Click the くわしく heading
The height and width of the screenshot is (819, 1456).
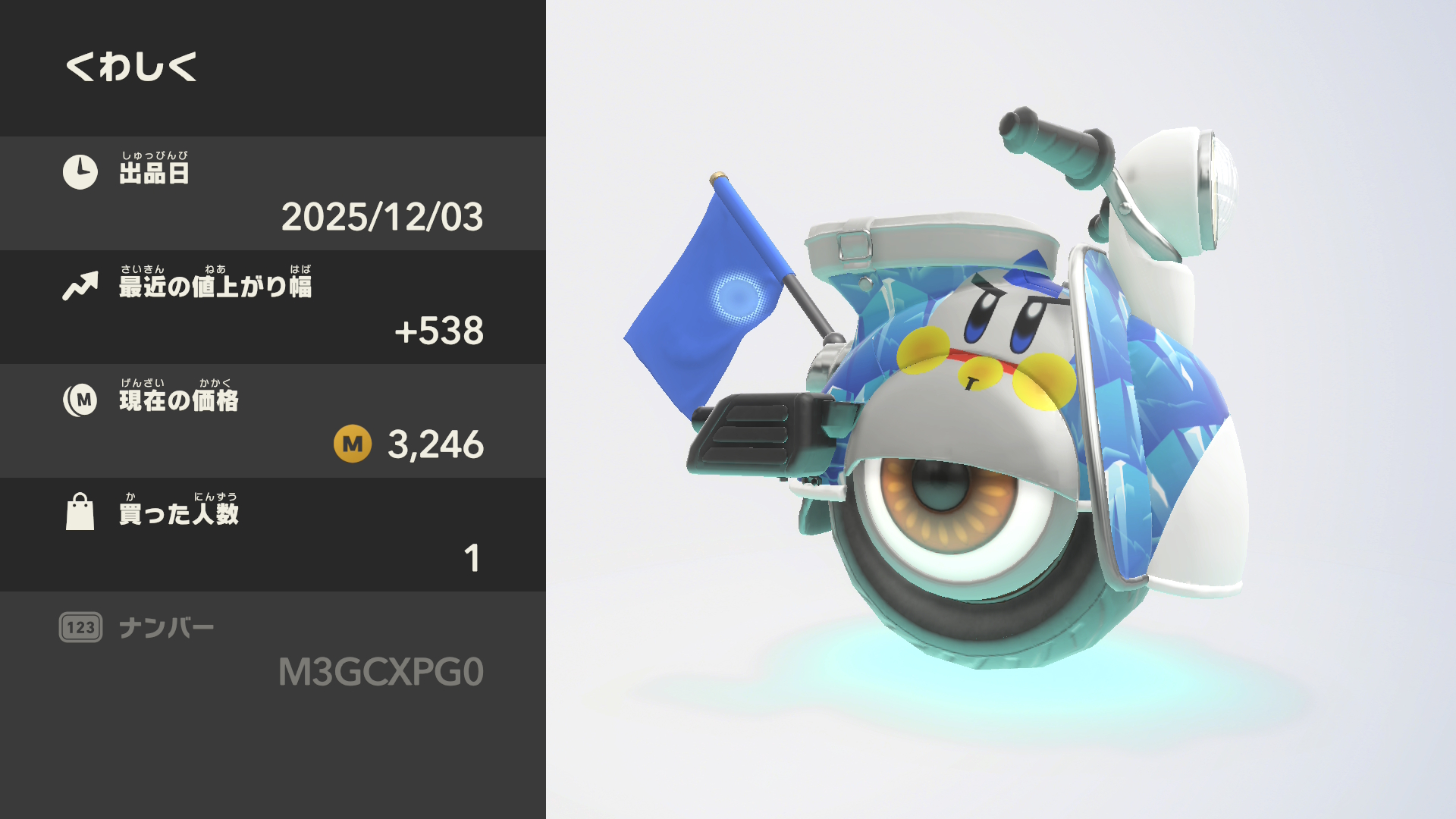pyautogui.click(x=132, y=67)
